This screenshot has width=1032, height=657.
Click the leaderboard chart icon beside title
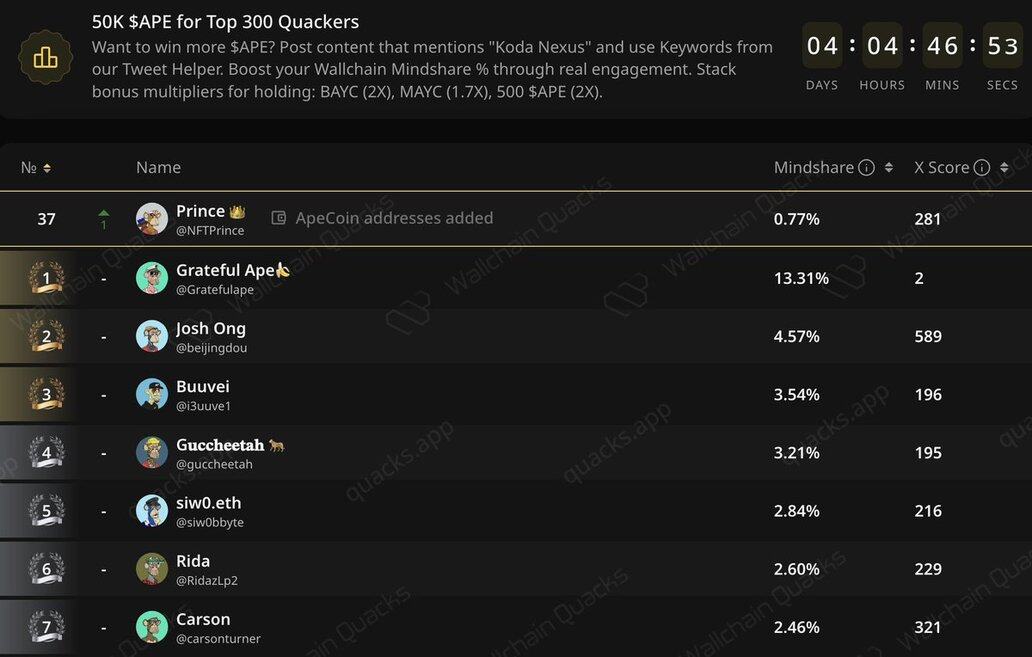46,57
